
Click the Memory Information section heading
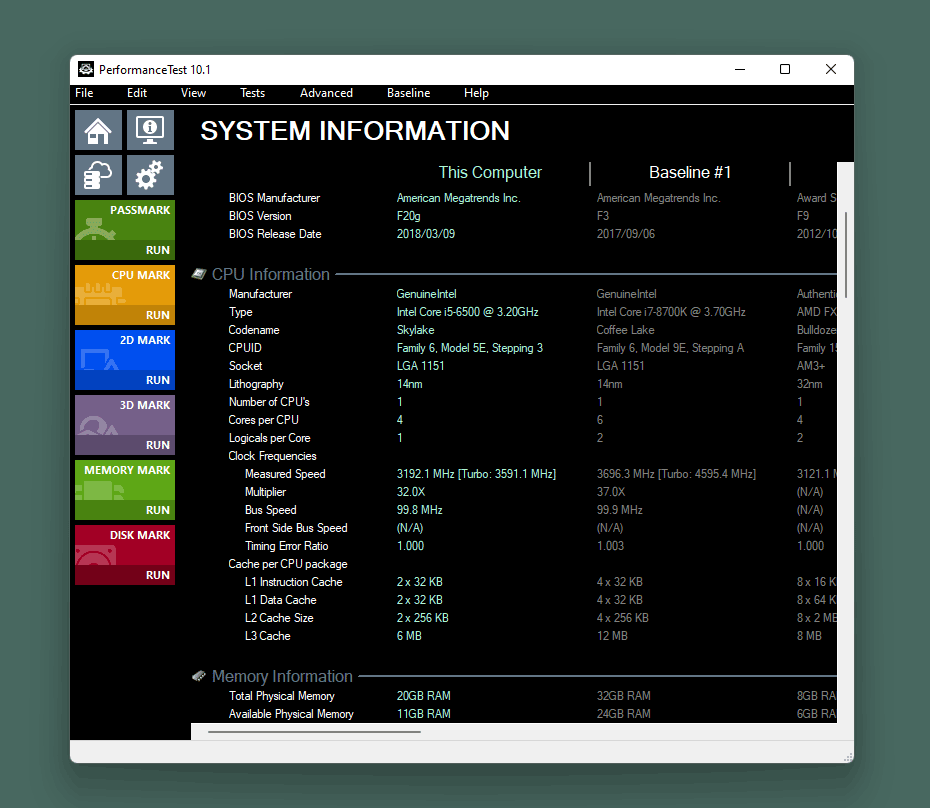(282, 676)
